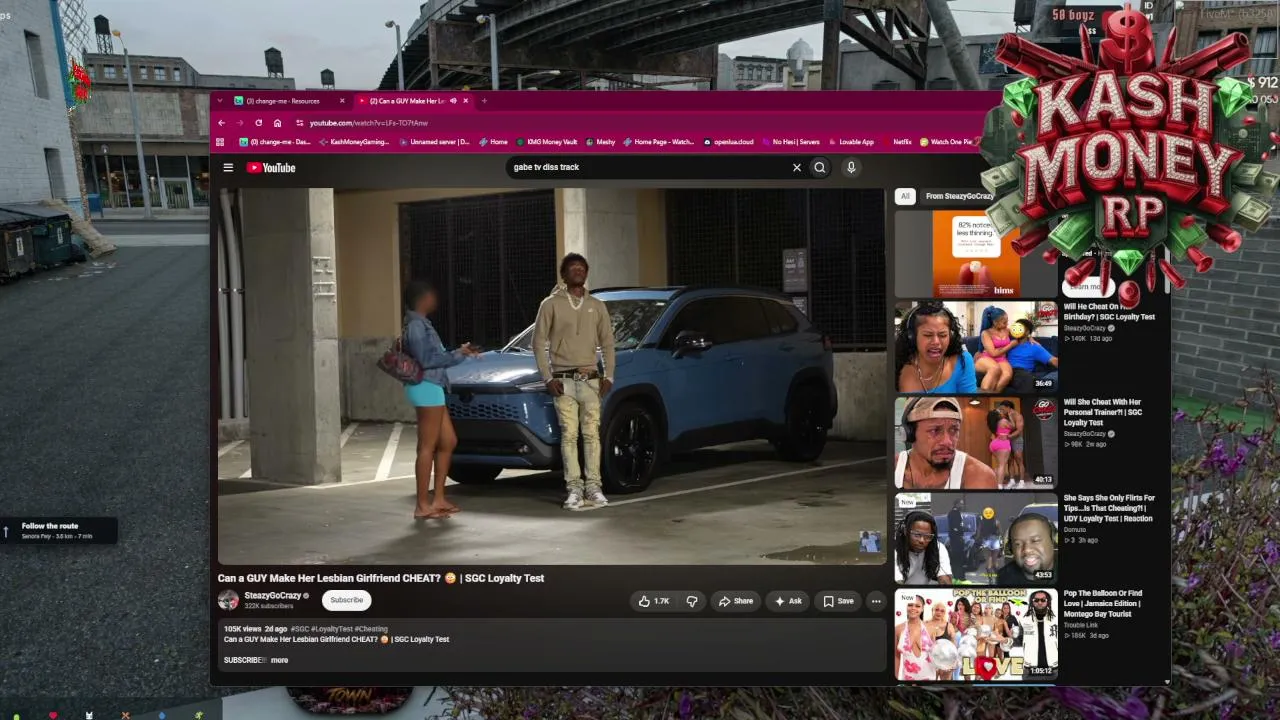Mute the audio on the YouTube tab

pyautogui.click(x=453, y=101)
